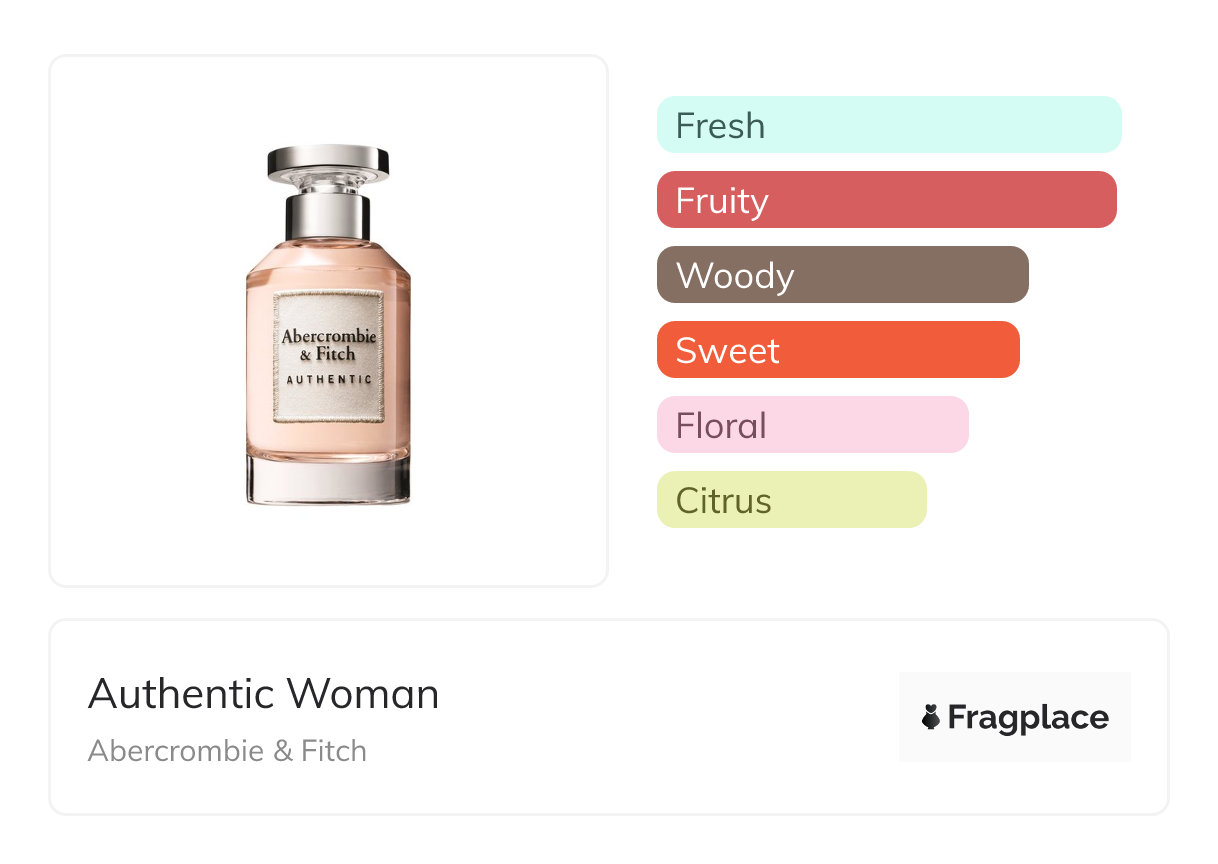Click the pink liquid above the bottle label
The image size is (1218, 864).
pos(328,265)
